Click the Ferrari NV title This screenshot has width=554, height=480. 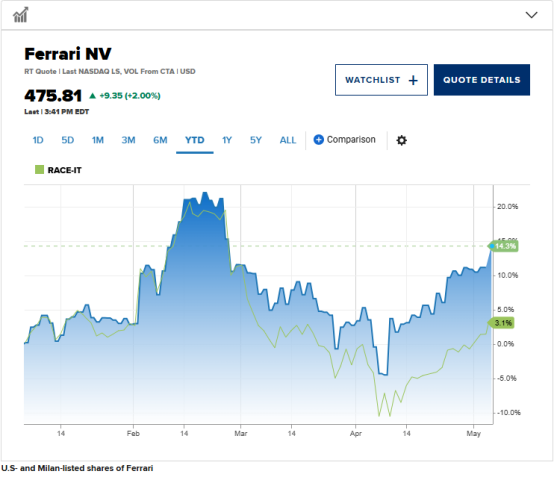tap(68, 54)
